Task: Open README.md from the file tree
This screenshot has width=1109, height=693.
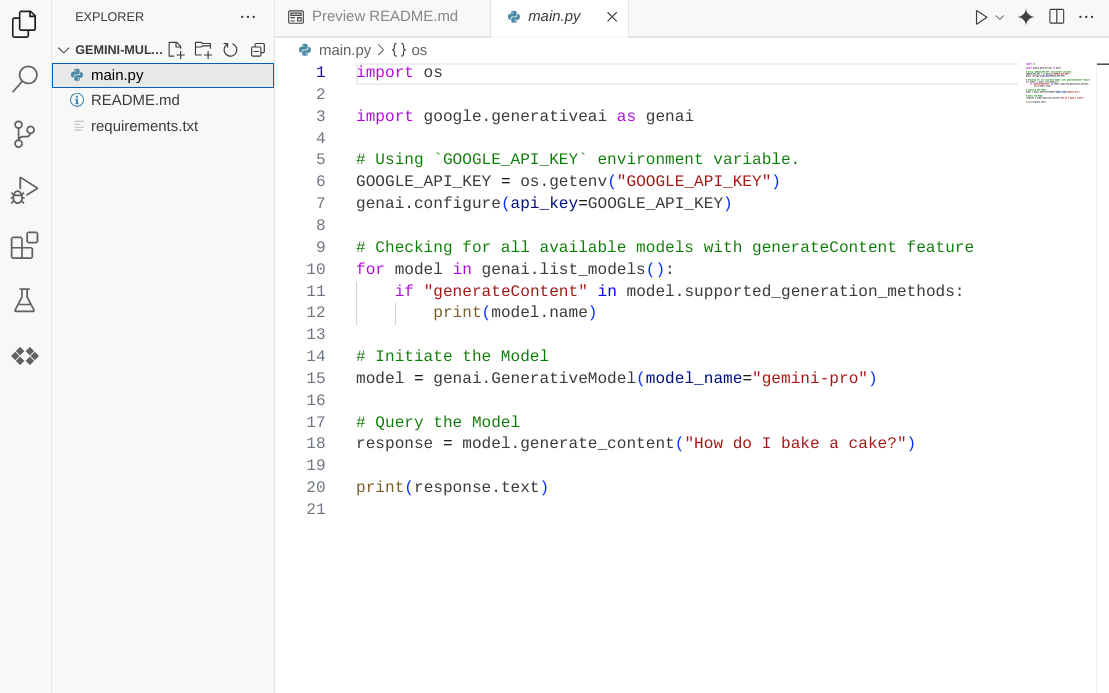Action: click(135, 100)
